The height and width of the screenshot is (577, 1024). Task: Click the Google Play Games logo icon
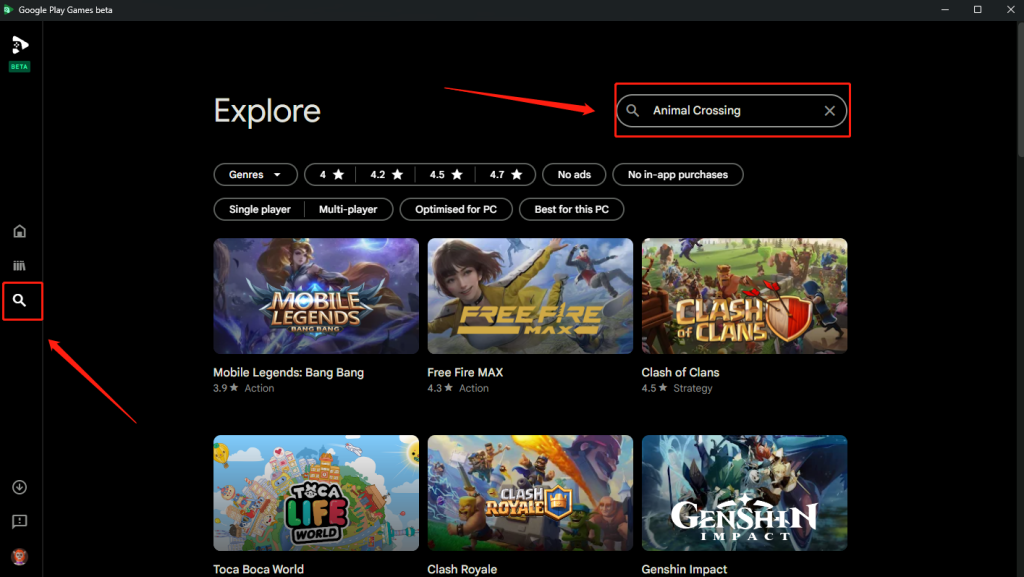(x=20, y=45)
